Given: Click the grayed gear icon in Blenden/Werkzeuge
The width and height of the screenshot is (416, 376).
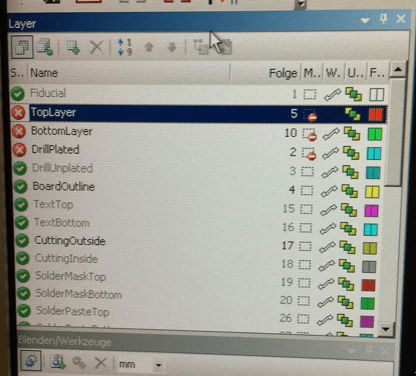Looking at the screenshot, I should (79, 363).
